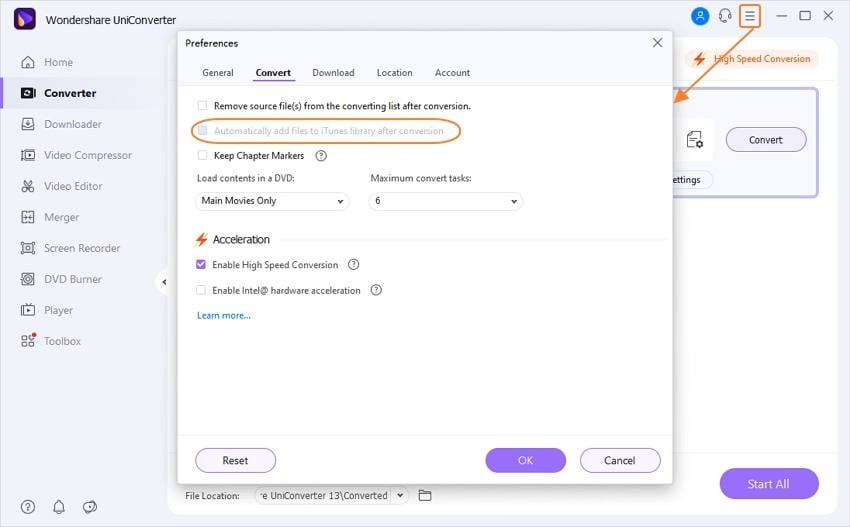Click the help question mark icon at bottom left
Image resolution: width=850 pixels, height=527 pixels.
28,507
